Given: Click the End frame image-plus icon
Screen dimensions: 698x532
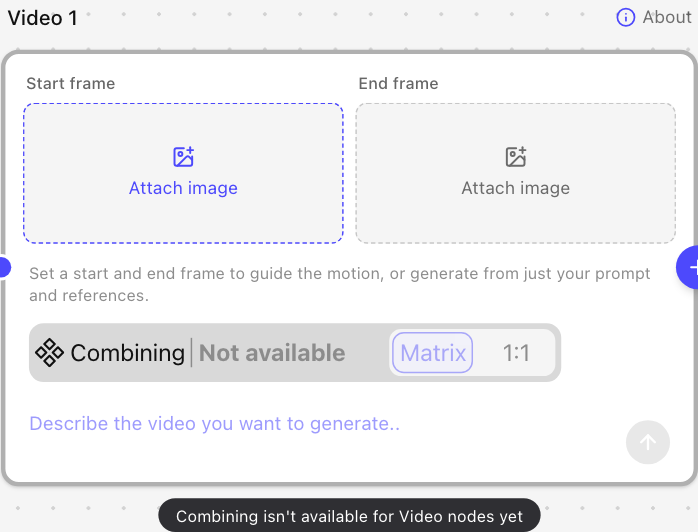Looking at the screenshot, I should (515, 157).
